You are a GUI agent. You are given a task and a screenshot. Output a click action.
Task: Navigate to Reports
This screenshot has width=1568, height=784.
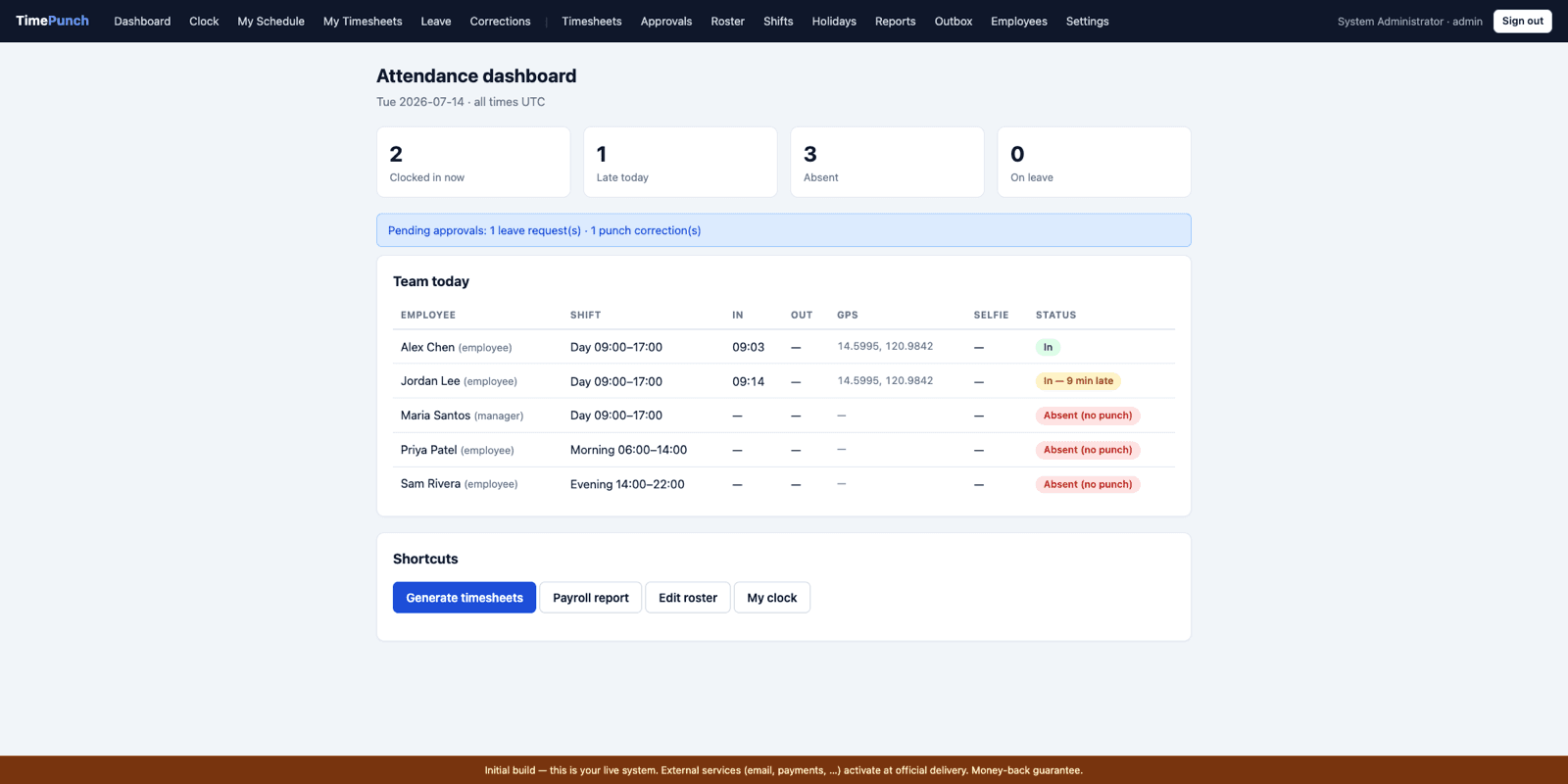coord(895,22)
